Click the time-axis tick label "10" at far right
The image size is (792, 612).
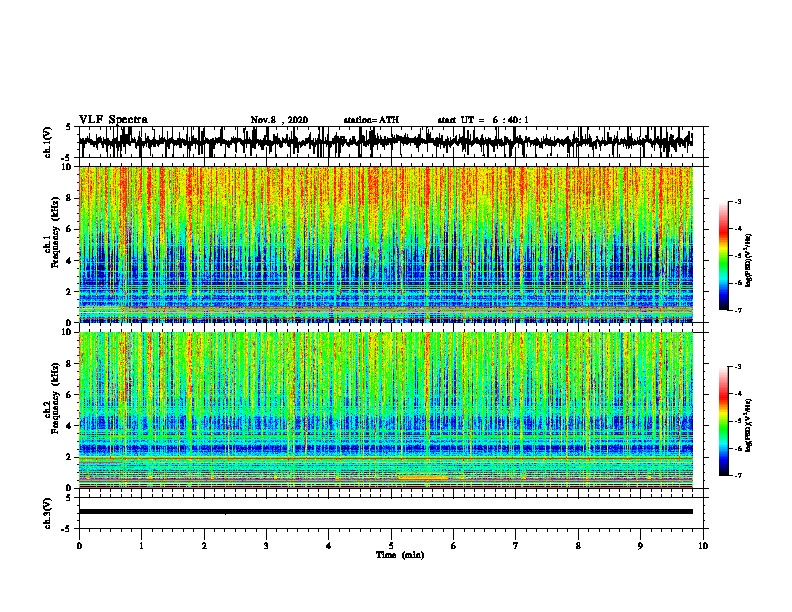pyautogui.click(x=703, y=546)
